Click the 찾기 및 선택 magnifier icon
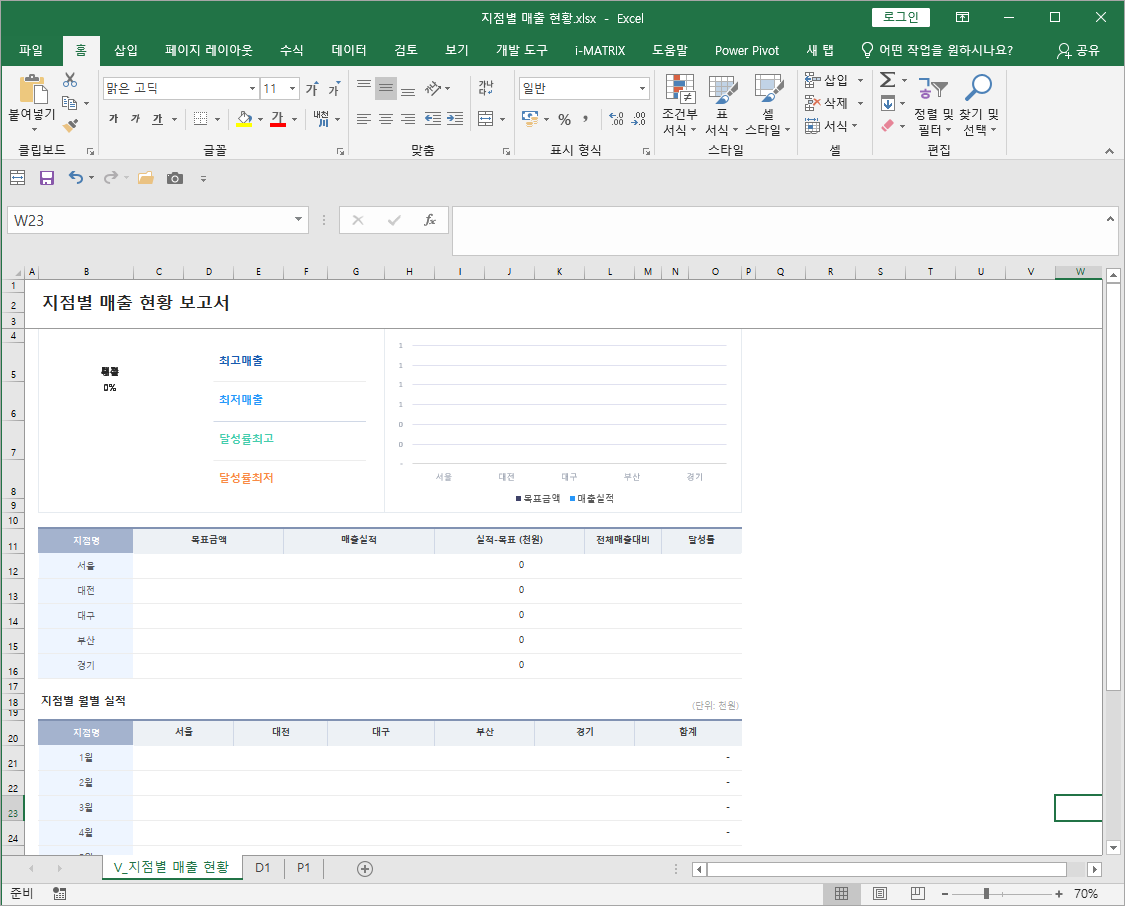 point(979,105)
